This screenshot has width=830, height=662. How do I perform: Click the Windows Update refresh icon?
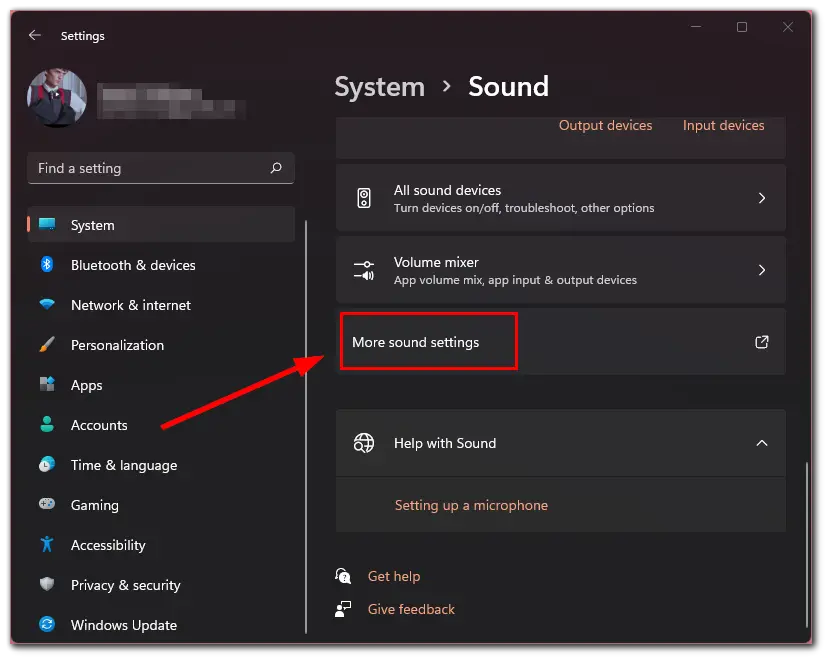[x=47, y=624]
